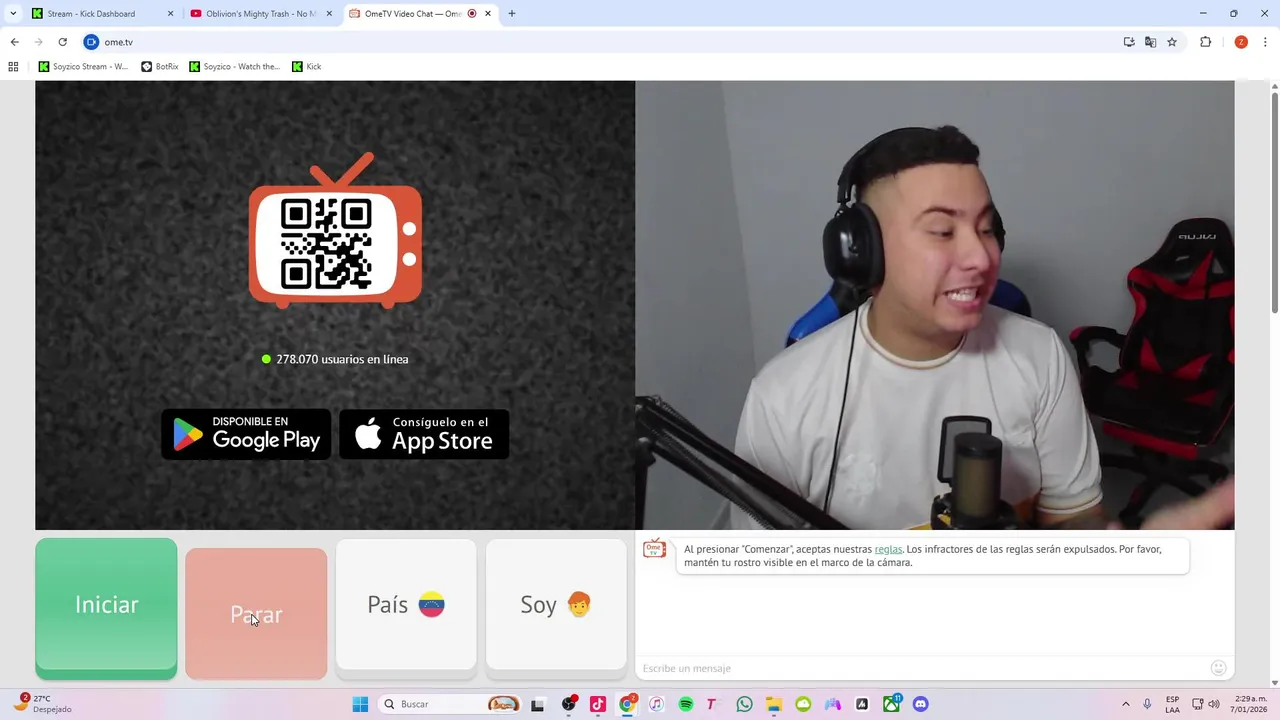Open the Chrome three-dot menu
The image size is (1280, 720).
1265,42
